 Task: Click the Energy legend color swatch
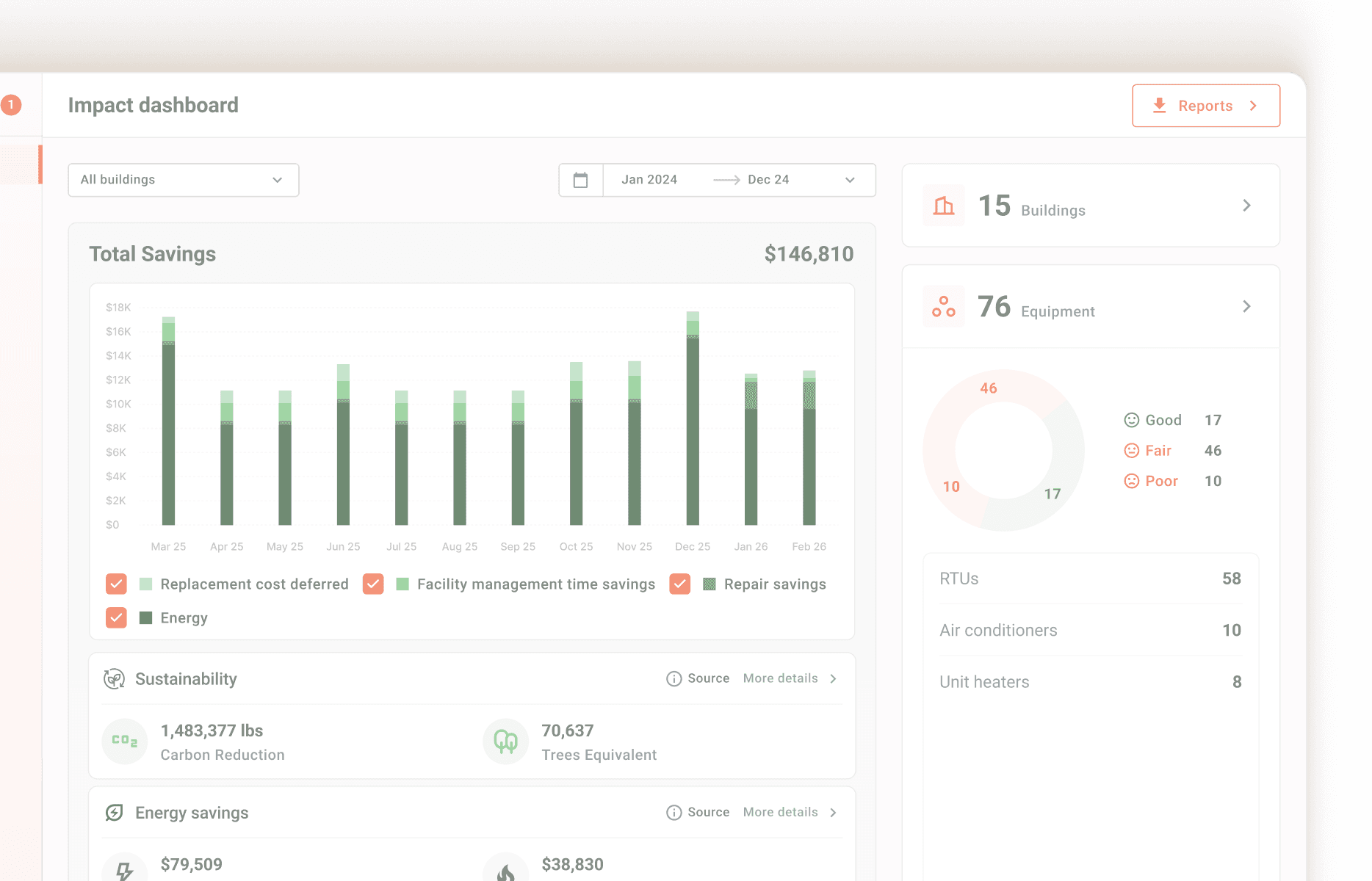point(145,618)
